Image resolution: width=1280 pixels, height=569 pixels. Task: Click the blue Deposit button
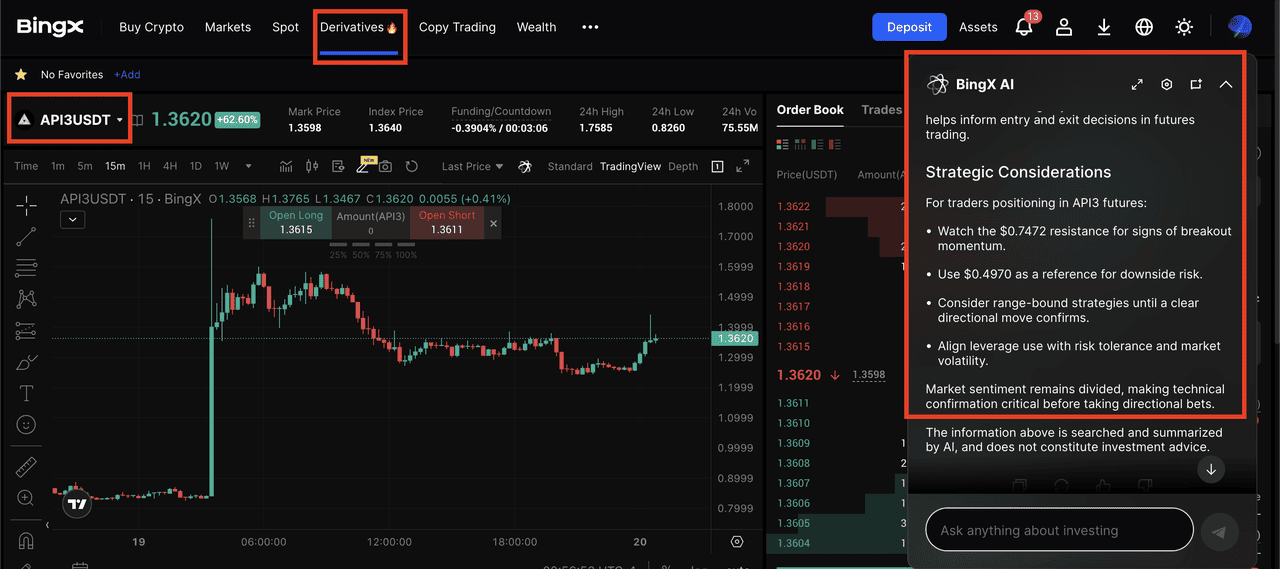pos(909,27)
